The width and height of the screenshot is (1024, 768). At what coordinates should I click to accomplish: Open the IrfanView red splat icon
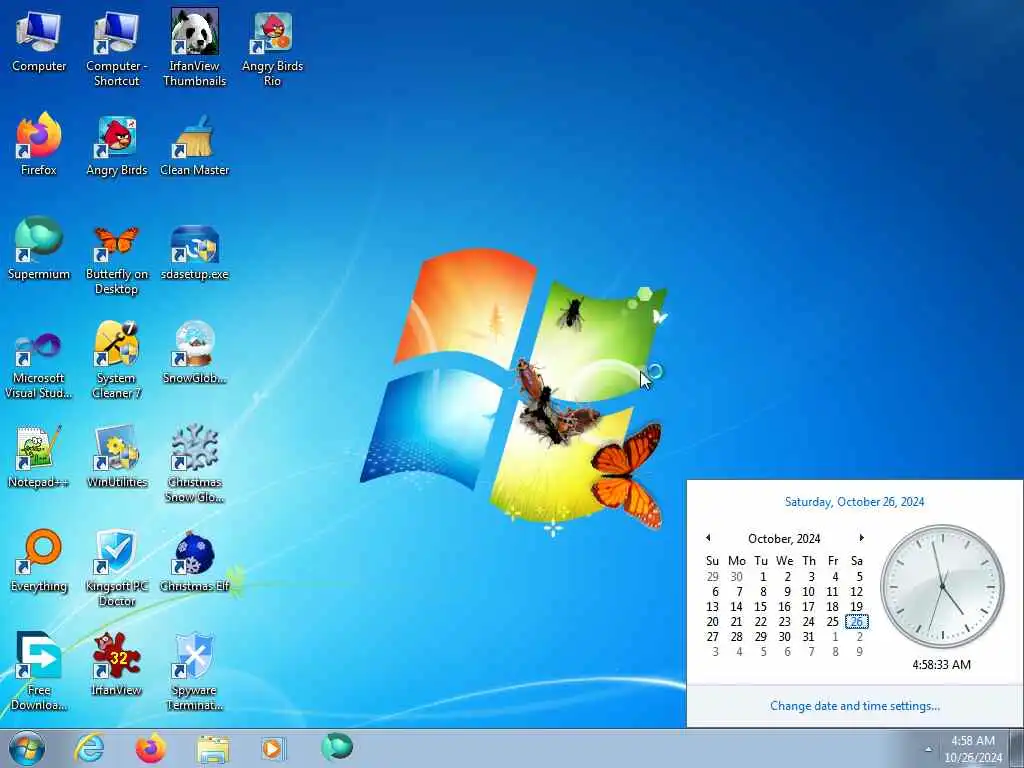coord(116,665)
